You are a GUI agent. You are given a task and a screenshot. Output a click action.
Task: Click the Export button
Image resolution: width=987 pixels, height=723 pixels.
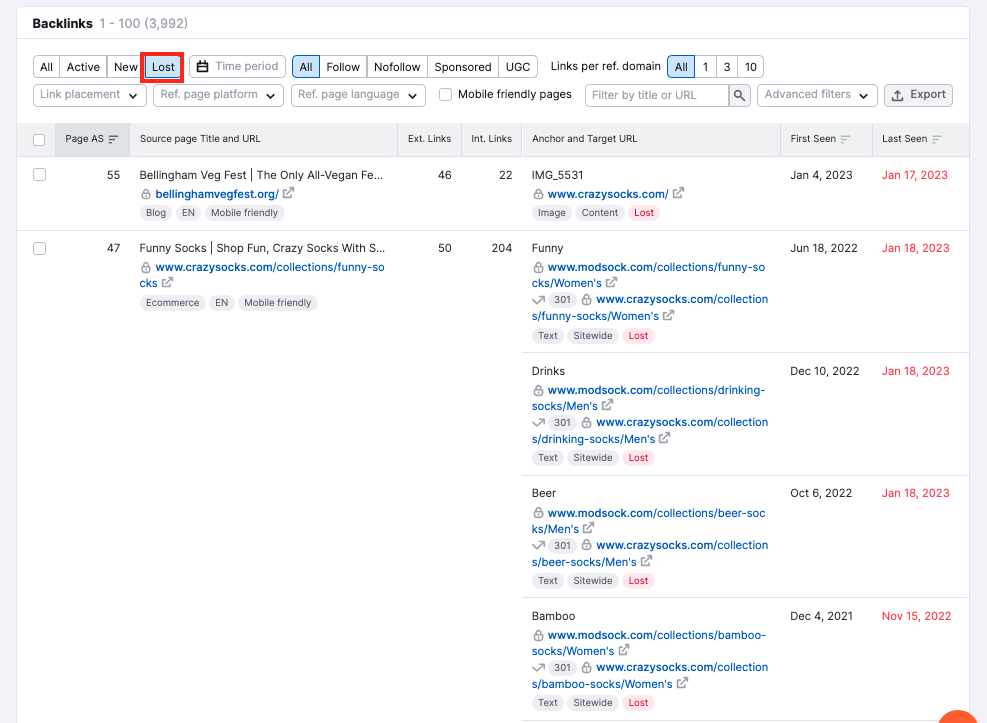(918, 95)
